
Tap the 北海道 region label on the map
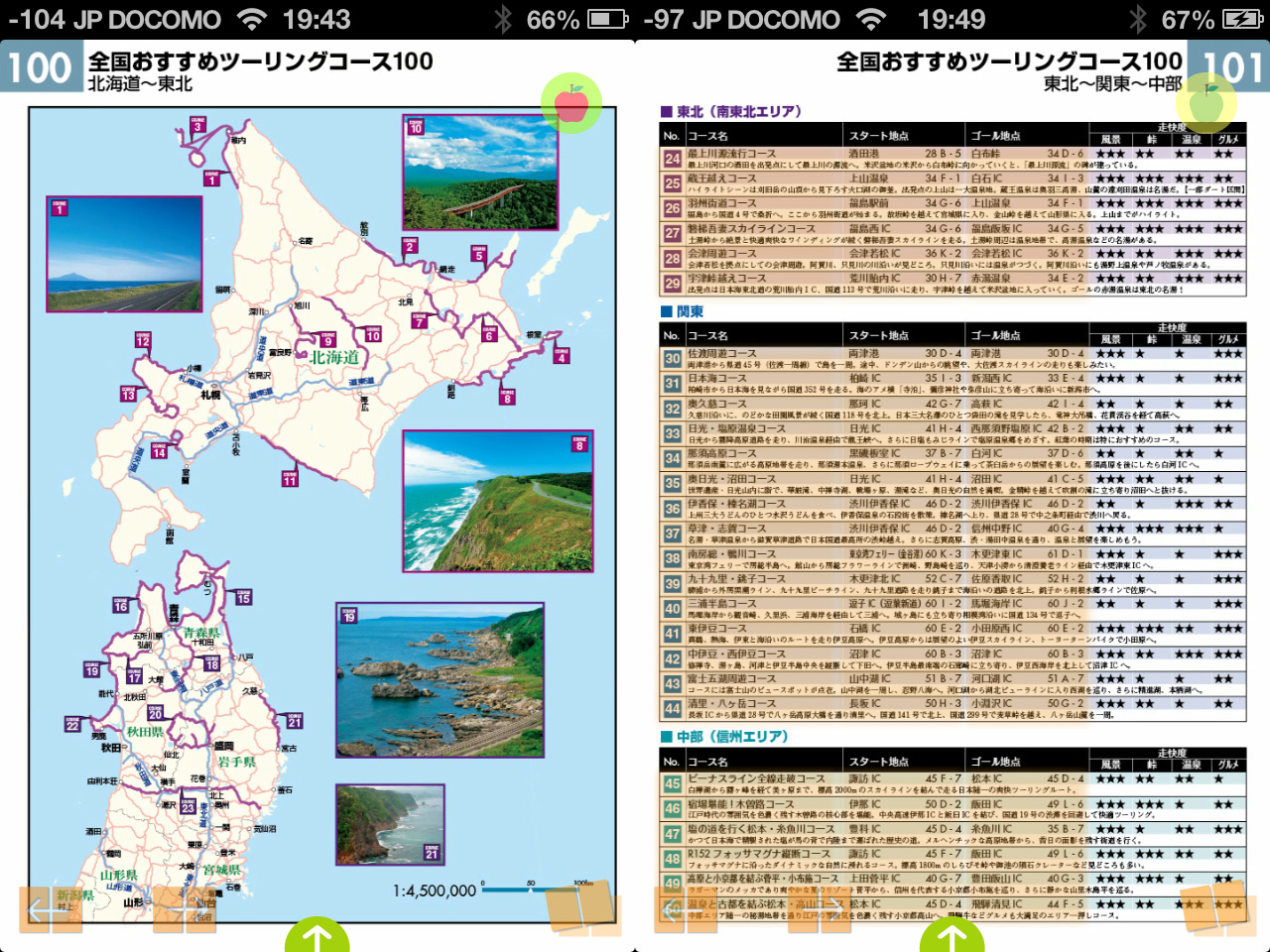(334, 357)
